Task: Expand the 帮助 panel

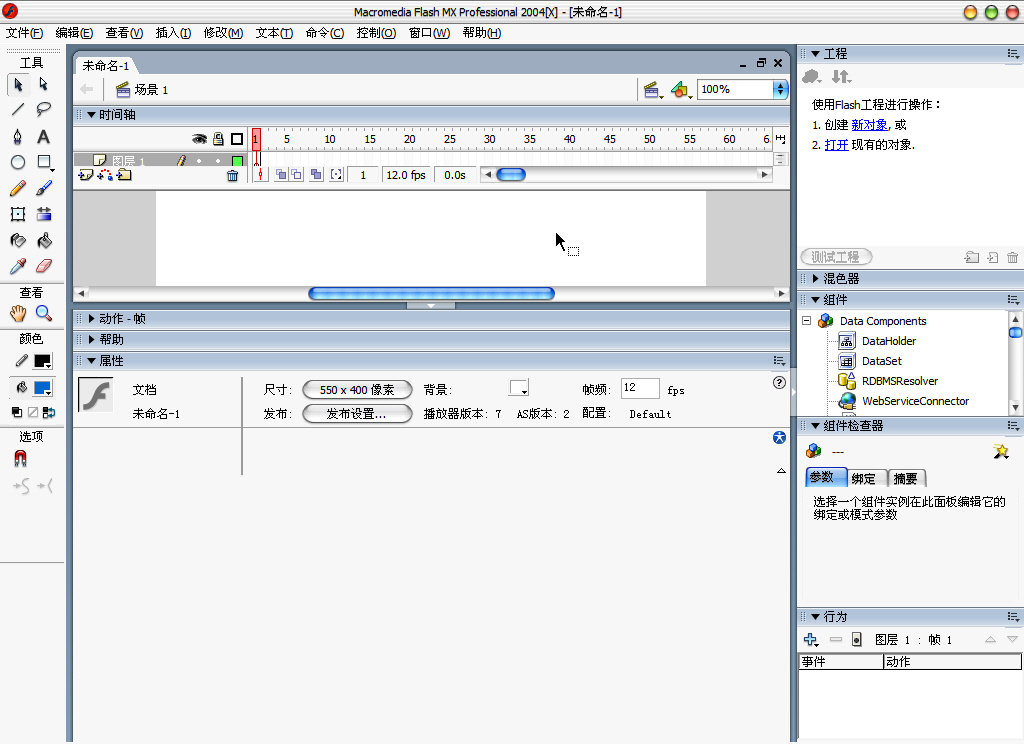Action: click(91, 340)
